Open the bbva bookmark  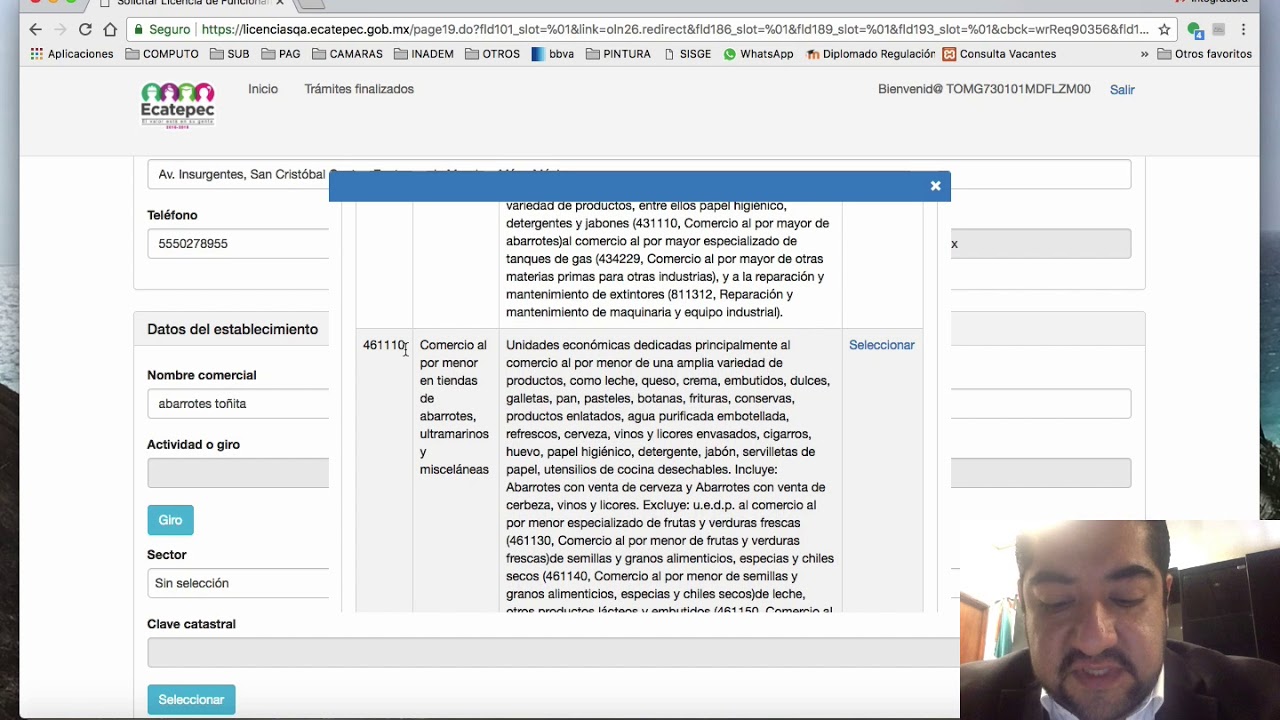click(552, 54)
